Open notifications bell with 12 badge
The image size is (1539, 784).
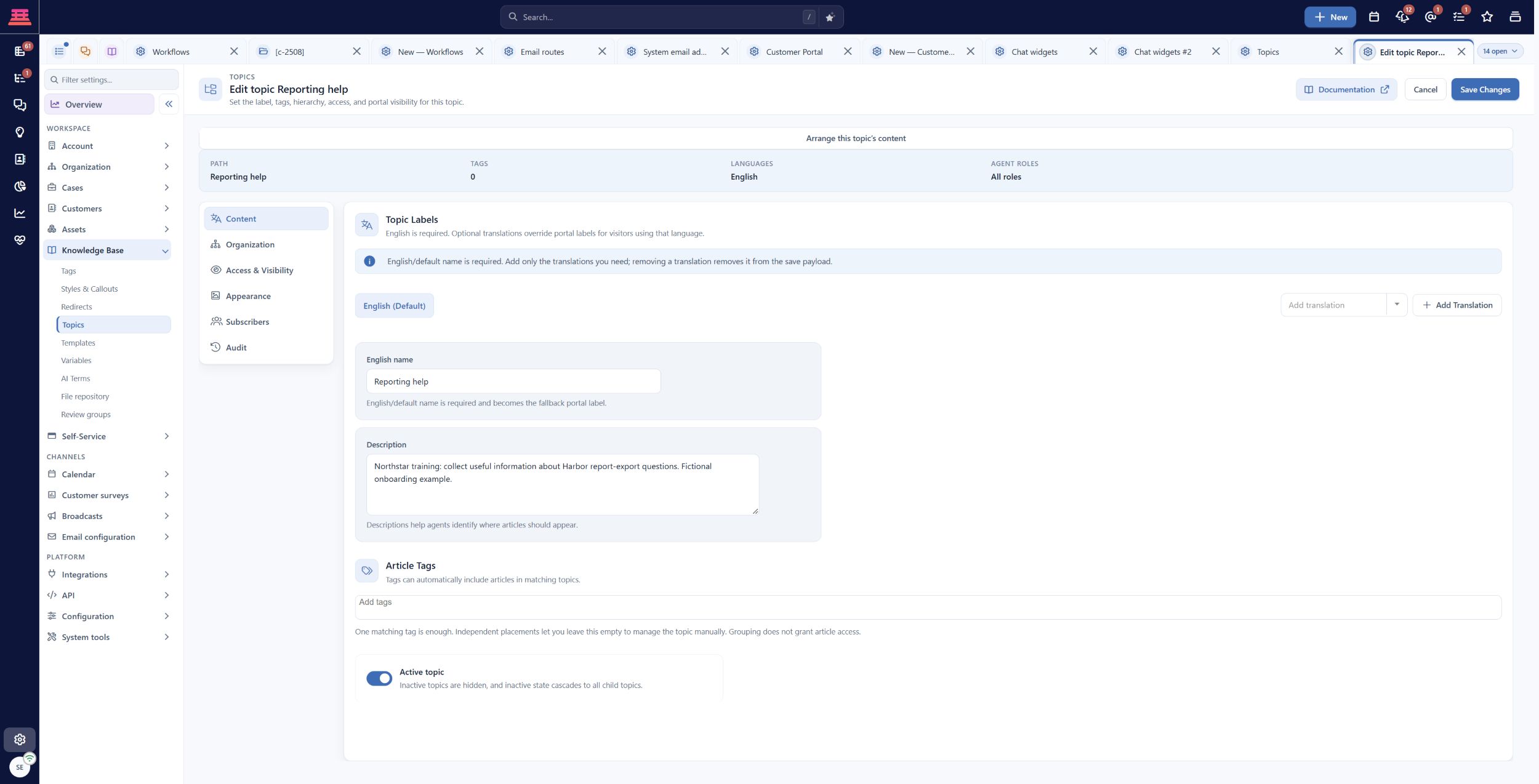point(1402,17)
